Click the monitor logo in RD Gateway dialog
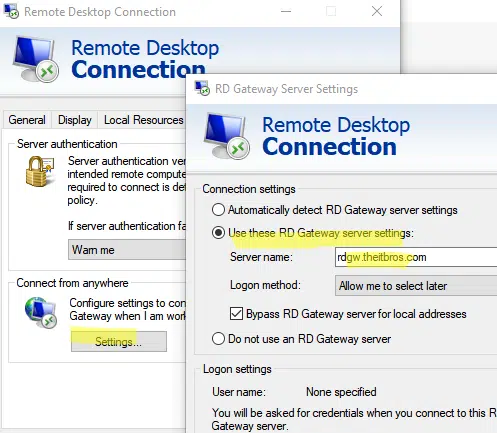The width and height of the screenshot is (497, 433). tap(227, 136)
